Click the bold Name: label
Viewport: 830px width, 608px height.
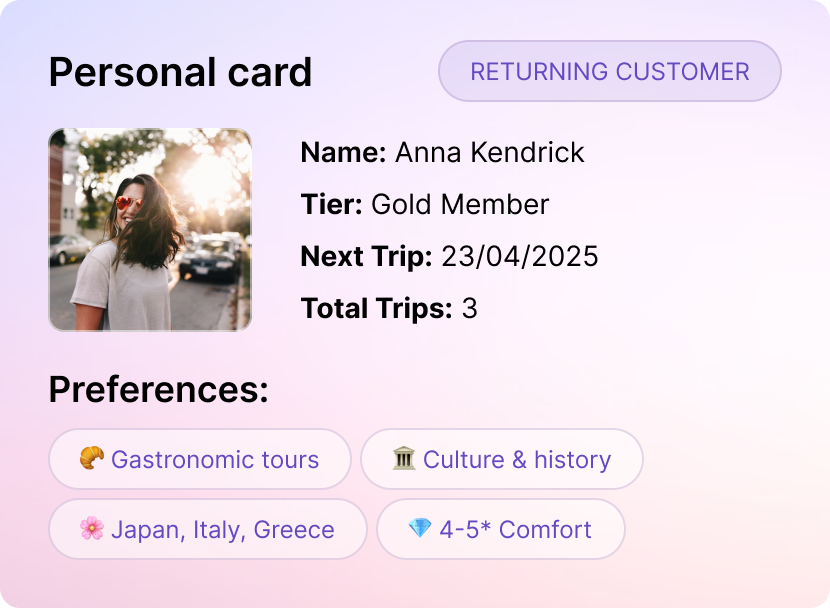pos(343,153)
